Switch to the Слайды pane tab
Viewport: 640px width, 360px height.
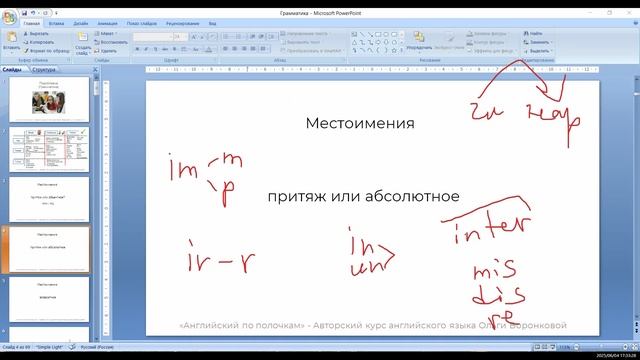tap(12, 69)
